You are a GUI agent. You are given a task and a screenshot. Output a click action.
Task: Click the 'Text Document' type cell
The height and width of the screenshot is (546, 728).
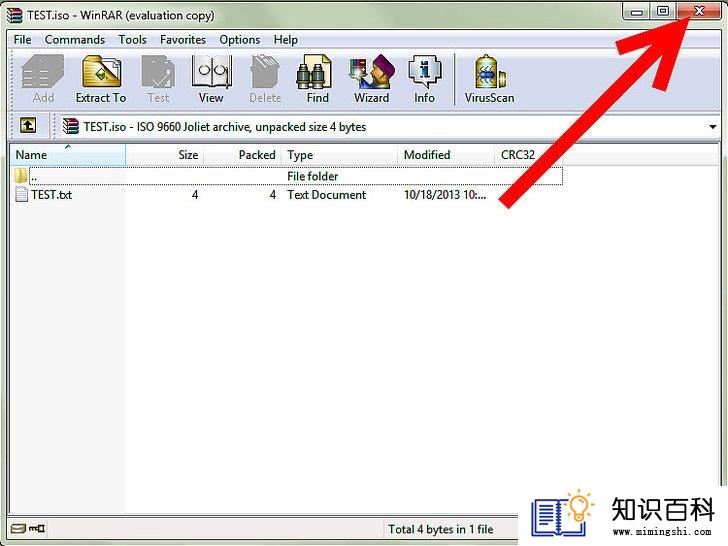[326, 195]
